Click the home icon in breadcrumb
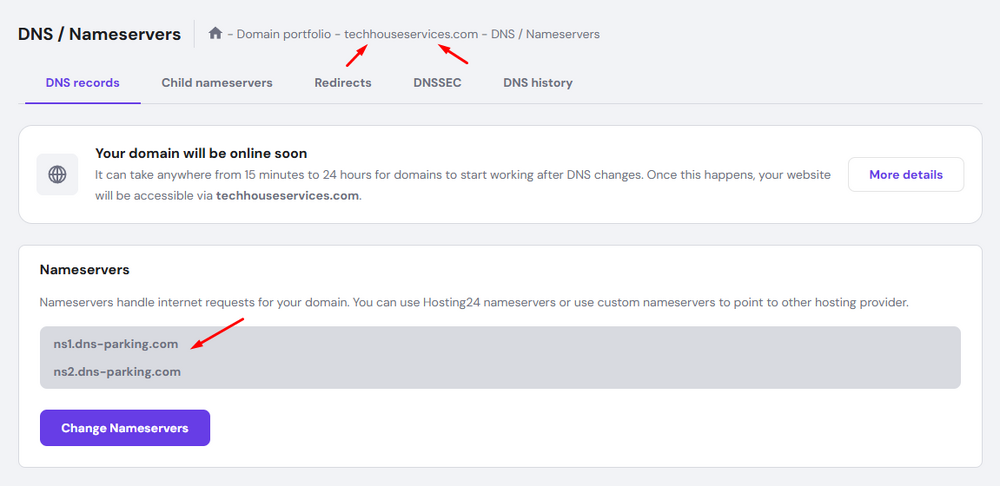The height and width of the screenshot is (486, 1000). pyautogui.click(x=215, y=34)
